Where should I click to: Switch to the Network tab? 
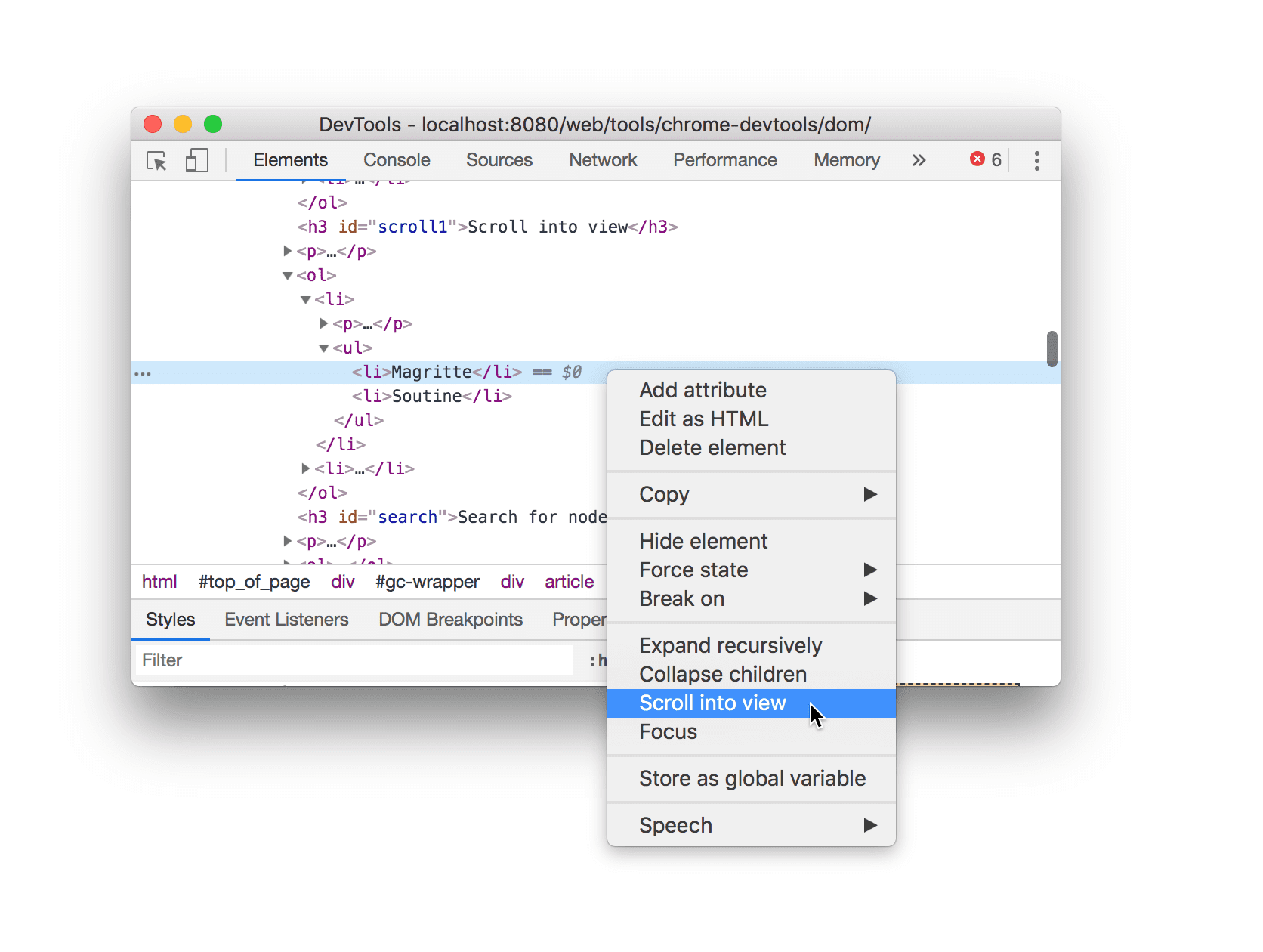[x=603, y=160]
